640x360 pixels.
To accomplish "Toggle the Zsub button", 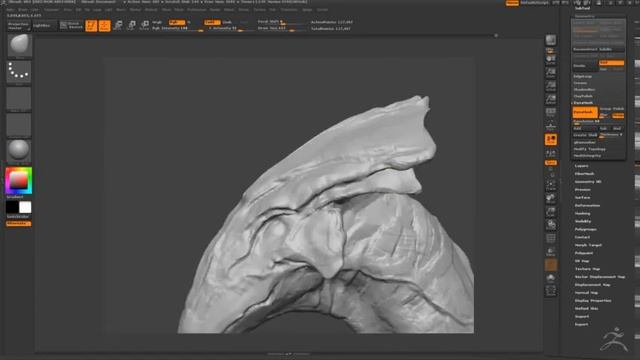I will 227,22.
